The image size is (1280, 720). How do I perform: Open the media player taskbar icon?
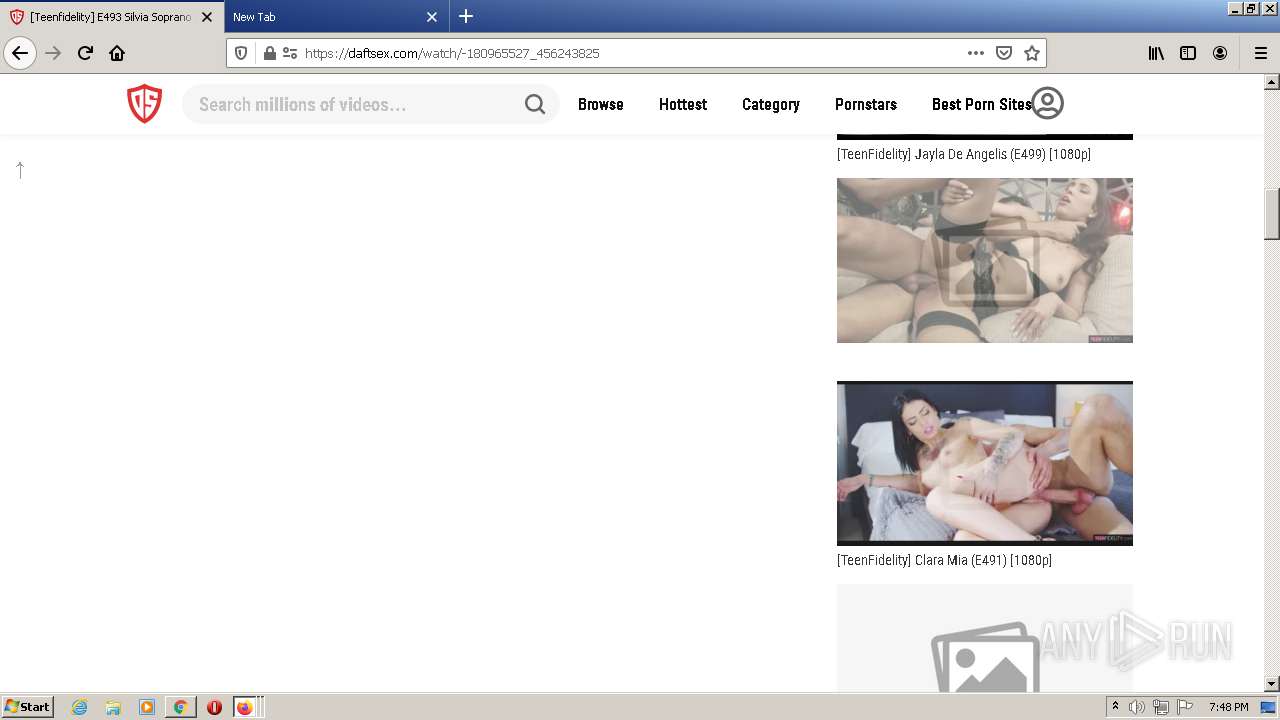point(147,707)
